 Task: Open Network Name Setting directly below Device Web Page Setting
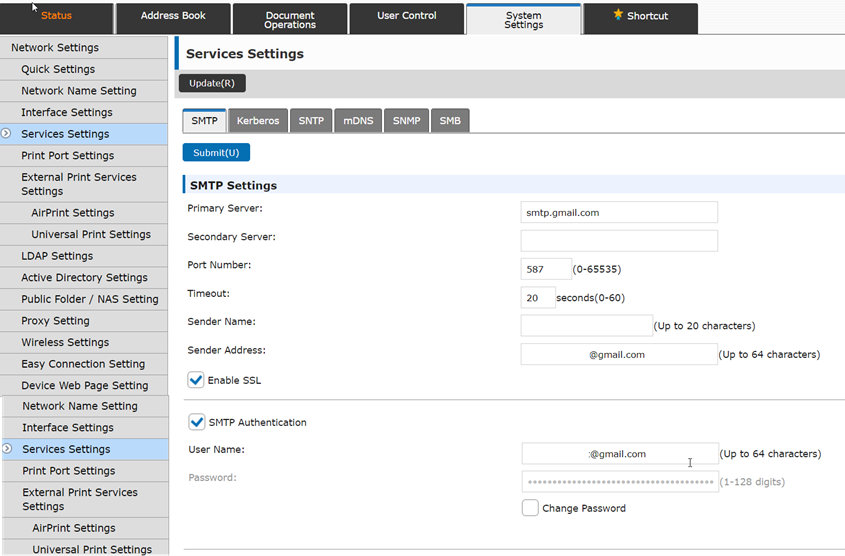[85, 406]
